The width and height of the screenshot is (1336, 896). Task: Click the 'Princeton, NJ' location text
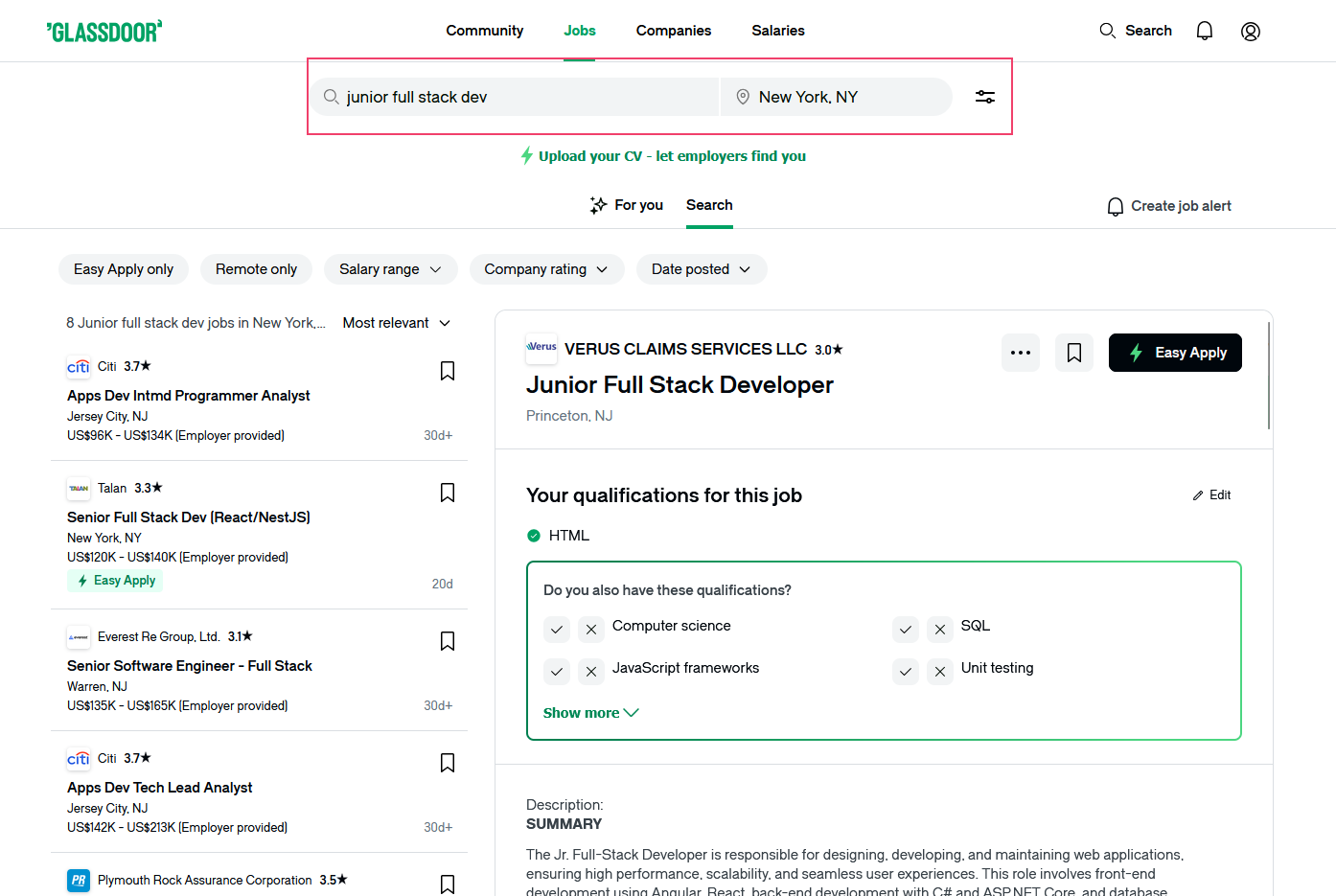tap(569, 416)
